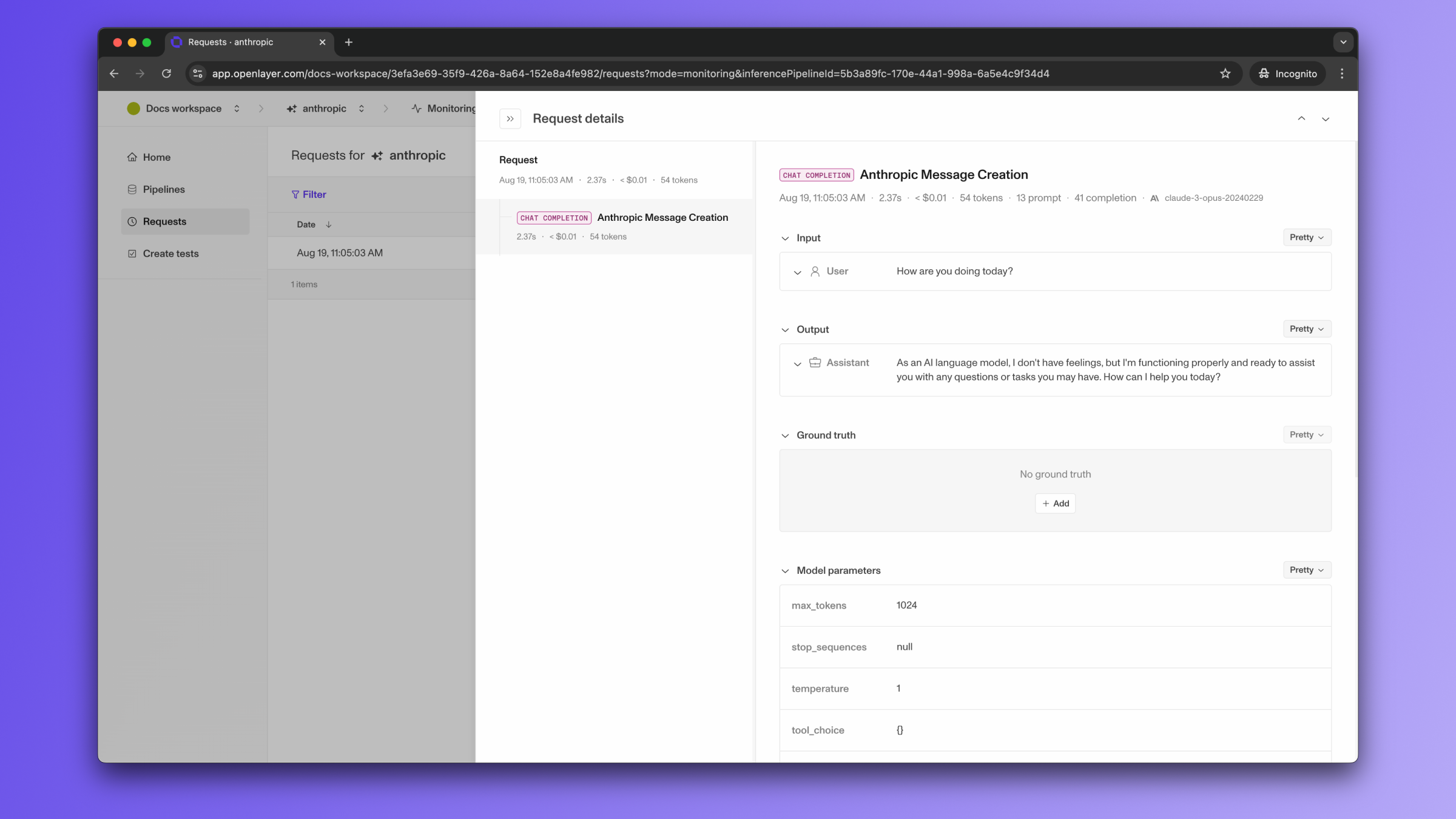Open Create tests in the sidebar
This screenshot has height=819, width=1456.
(x=185, y=254)
